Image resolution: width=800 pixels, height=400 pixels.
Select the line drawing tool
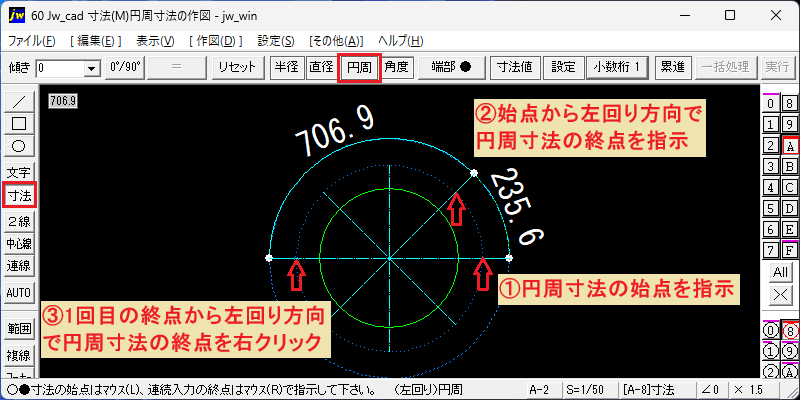point(19,102)
